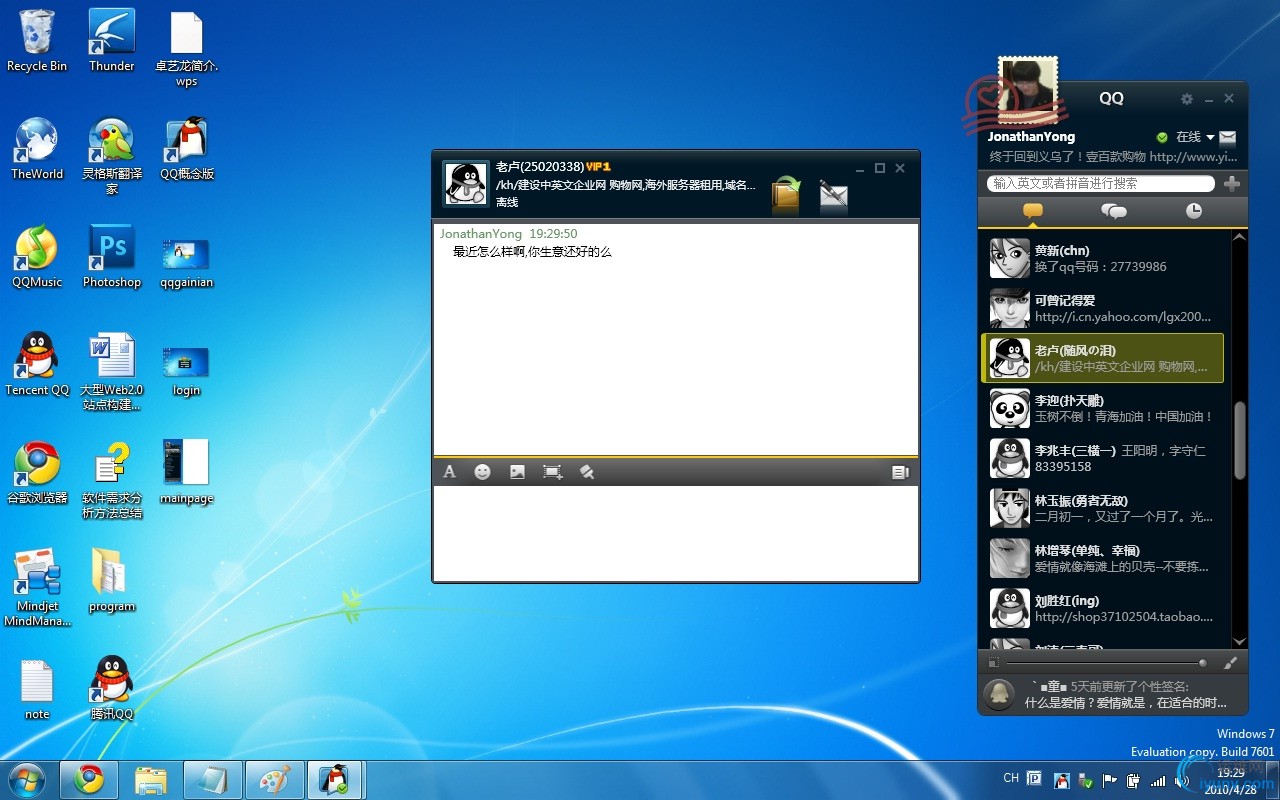Open TheWorld browser shortcut
This screenshot has width=1280, height=800.
point(37,149)
